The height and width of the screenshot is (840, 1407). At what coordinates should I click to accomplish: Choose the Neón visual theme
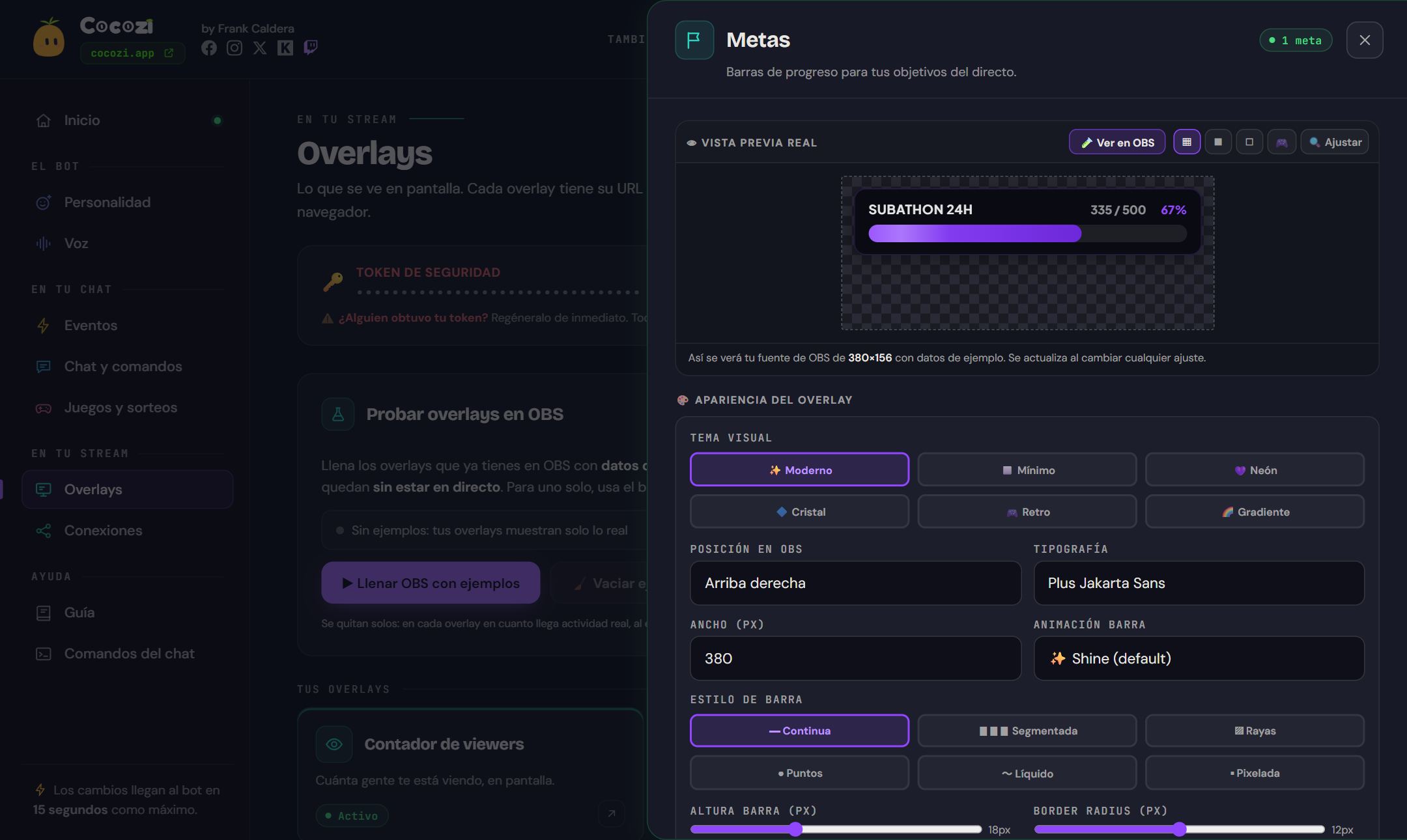click(1255, 469)
